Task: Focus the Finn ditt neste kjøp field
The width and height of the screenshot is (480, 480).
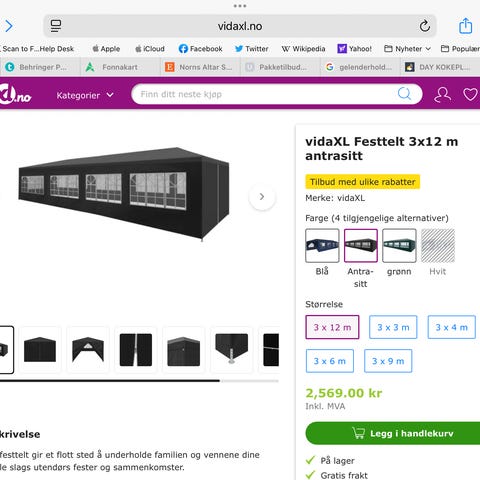Action: 267,94
